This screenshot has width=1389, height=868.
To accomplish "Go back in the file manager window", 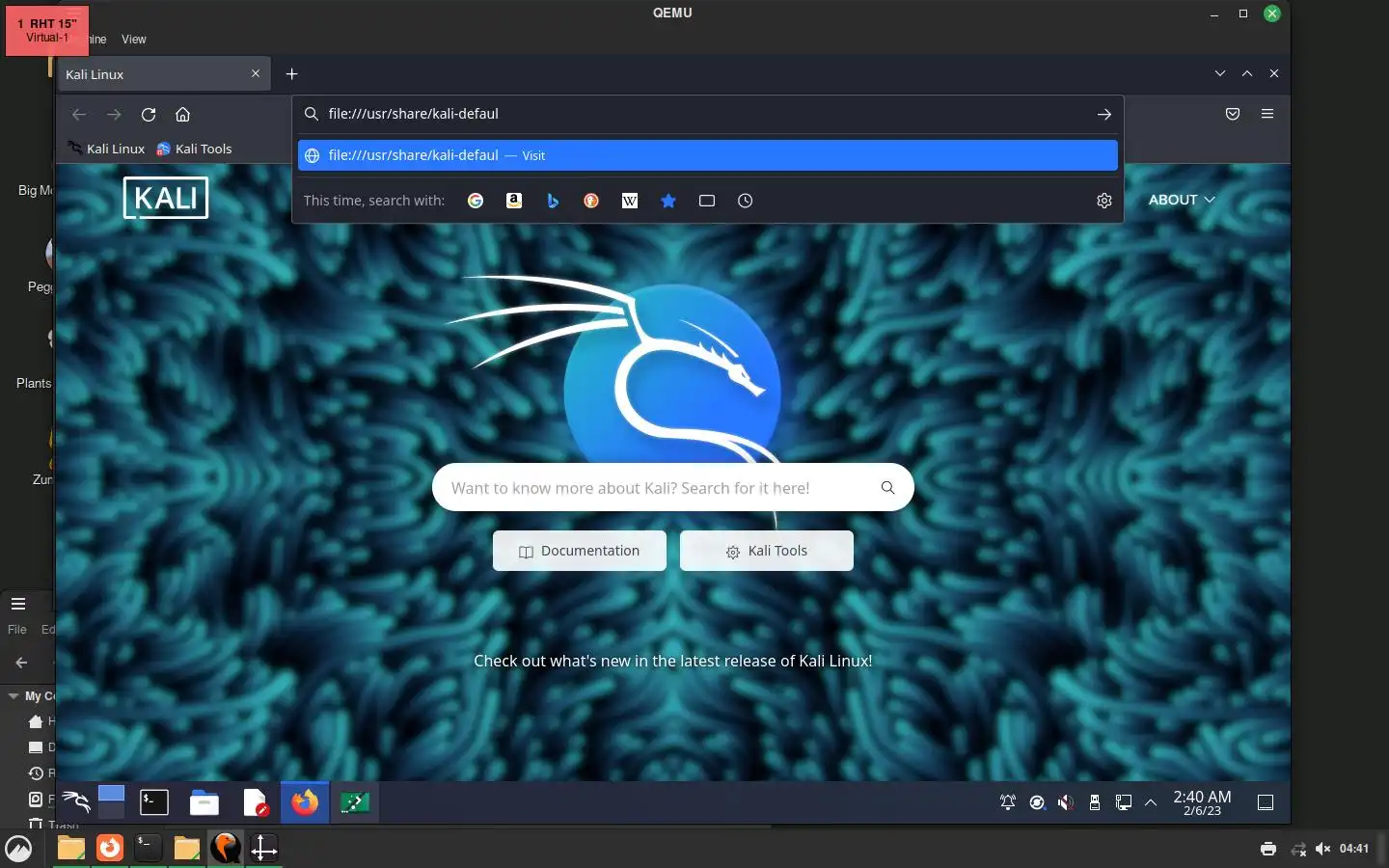I will coord(21,663).
